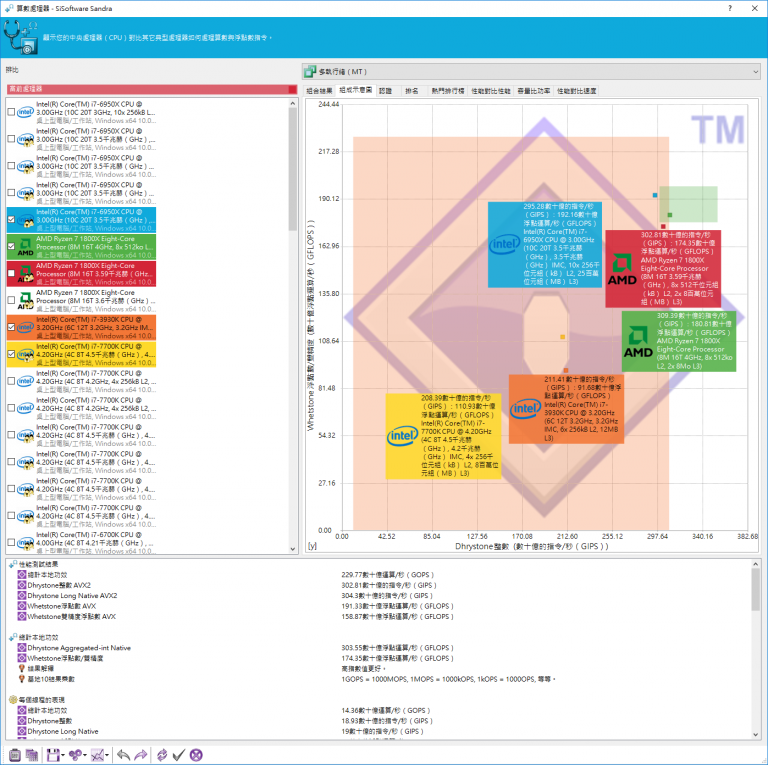The image size is (768, 765).
Task: Open the gears options dropdown arrow
Action: coord(85,755)
